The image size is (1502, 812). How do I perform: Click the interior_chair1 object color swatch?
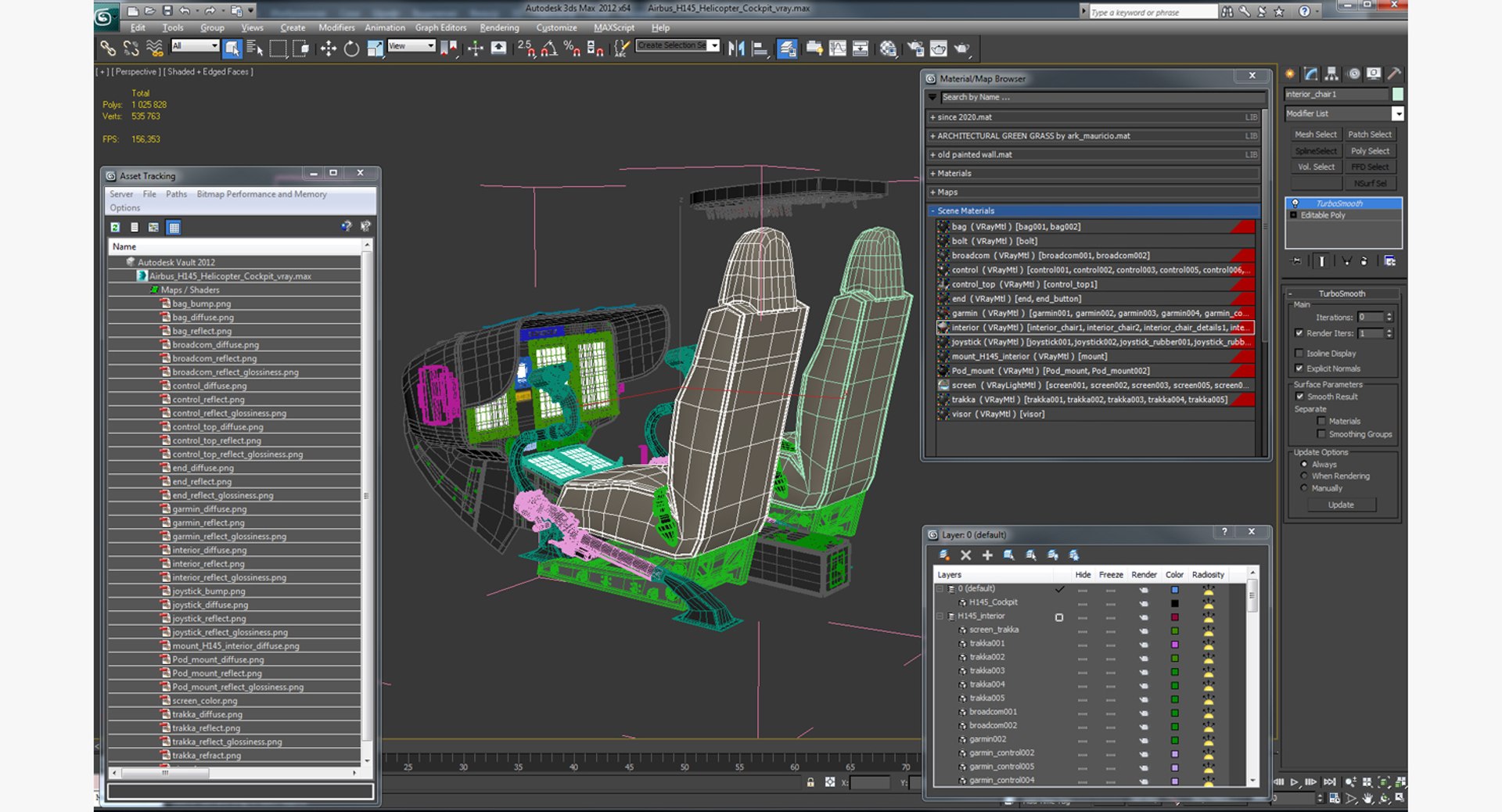(1398, 94)
